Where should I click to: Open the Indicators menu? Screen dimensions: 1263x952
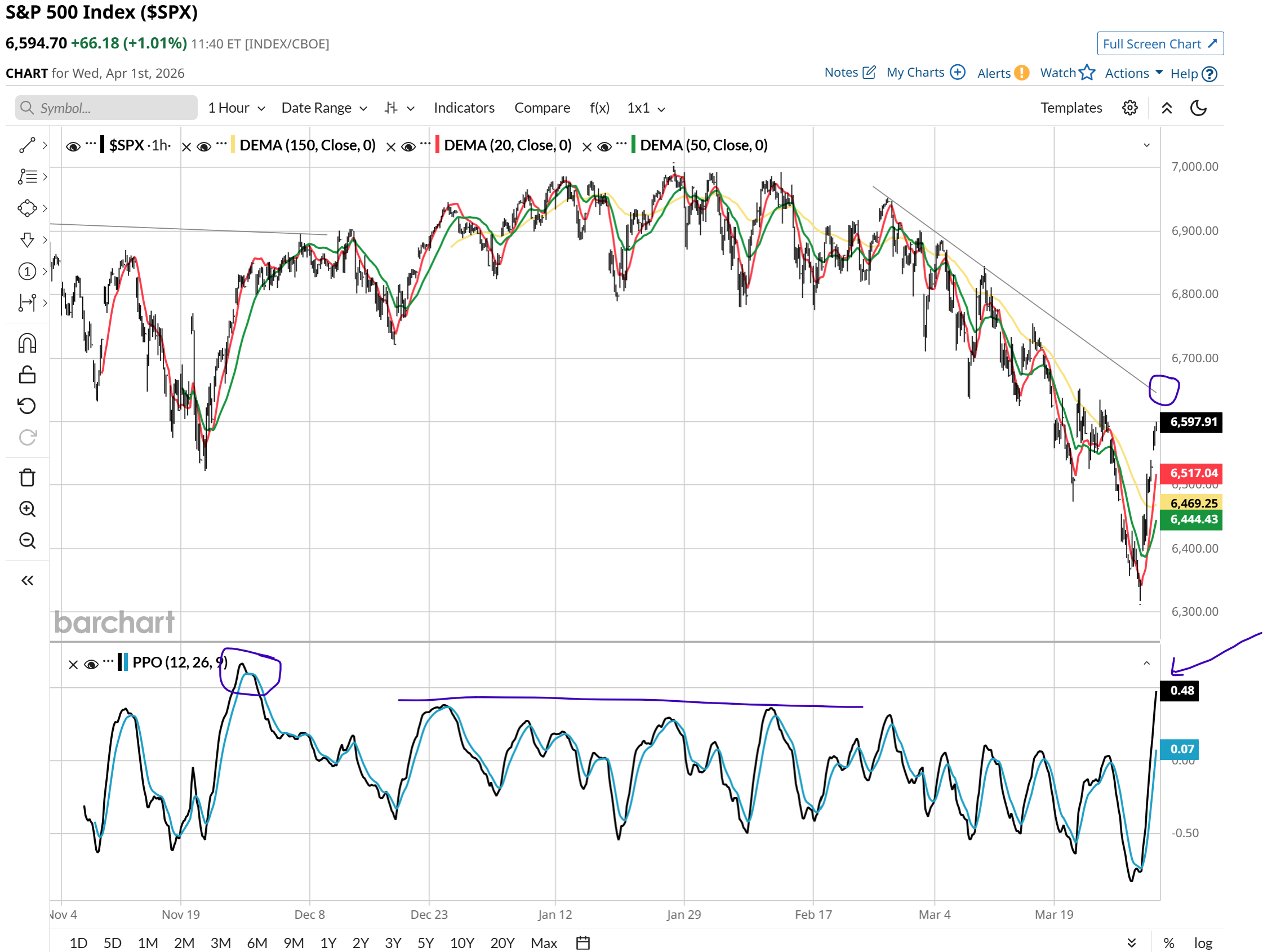click(464, 108)
